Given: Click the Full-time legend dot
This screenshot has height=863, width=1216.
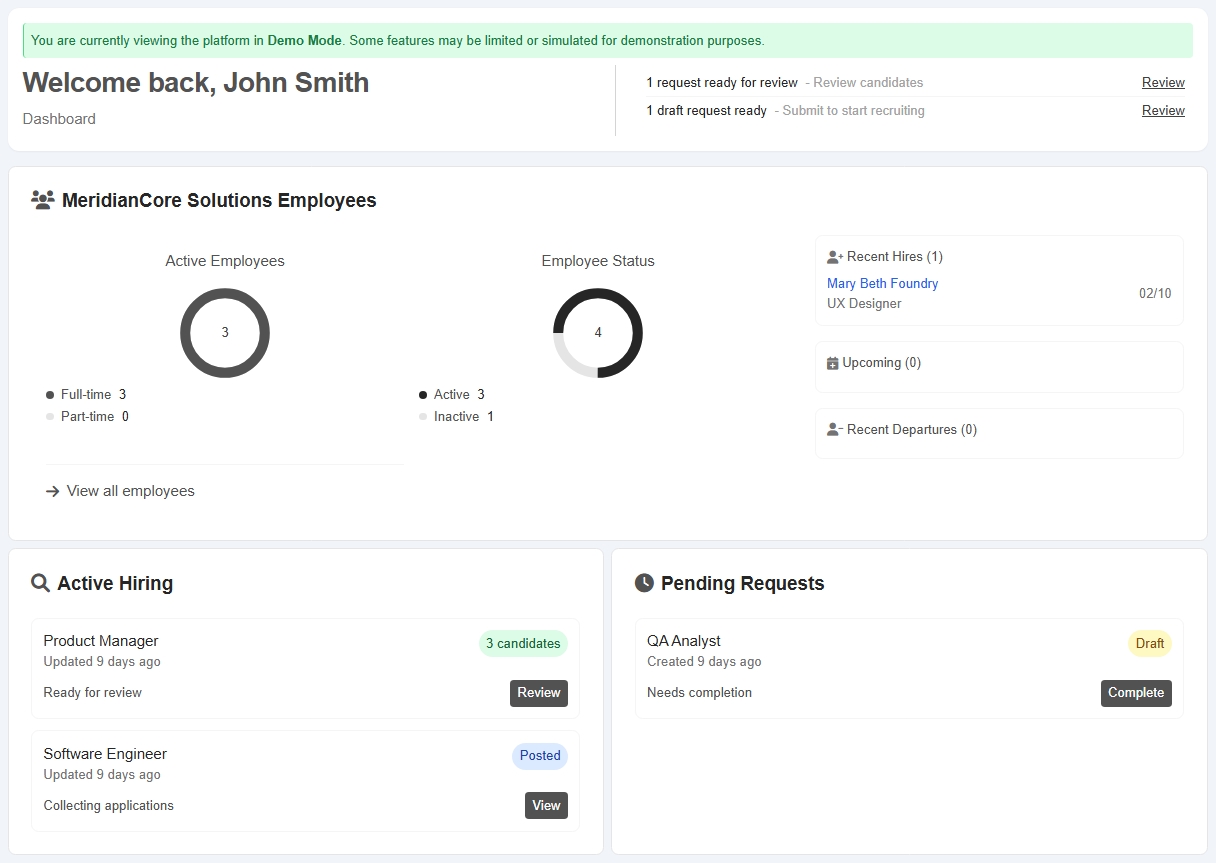Looking at the screenshot, I should [50, 395].
